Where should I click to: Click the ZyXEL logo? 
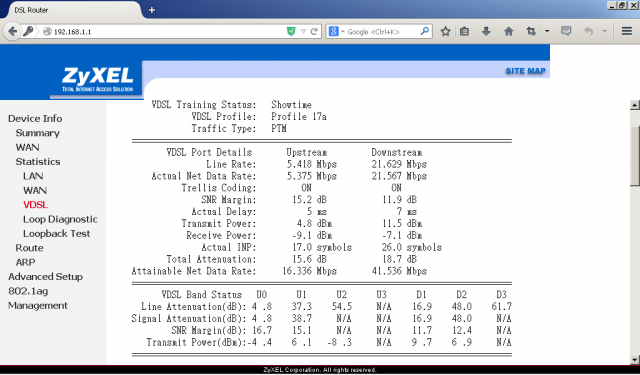tap(97, 79)
